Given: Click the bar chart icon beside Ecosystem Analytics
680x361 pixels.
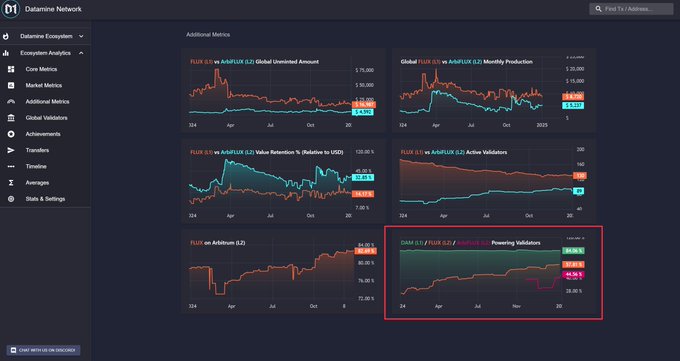Looking at the screenshot, I should [x=6, y=53].
